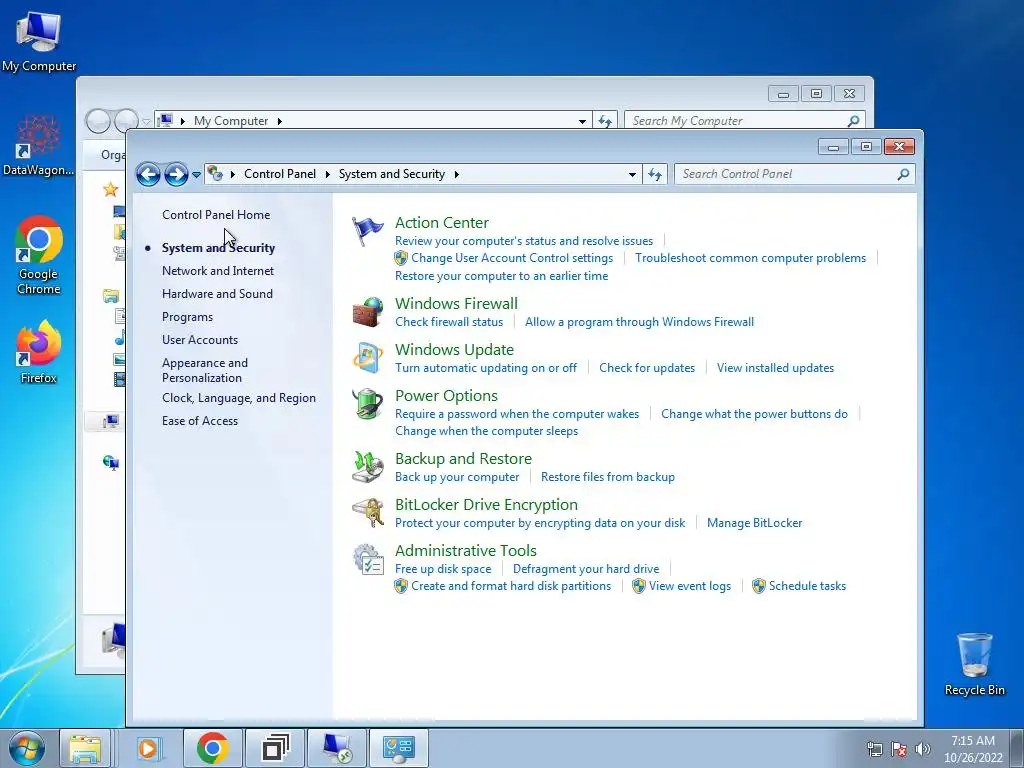Image resolution: width=1024 pixels, height=768 pixels.
Task: Select User Accounts category in sidebar
Action: (200, 340)
